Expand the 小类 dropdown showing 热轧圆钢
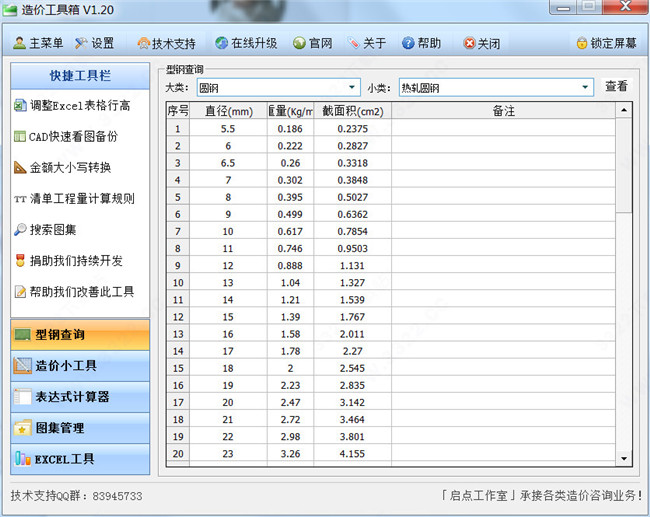The image size is (650, 517). tap(586, 87)
